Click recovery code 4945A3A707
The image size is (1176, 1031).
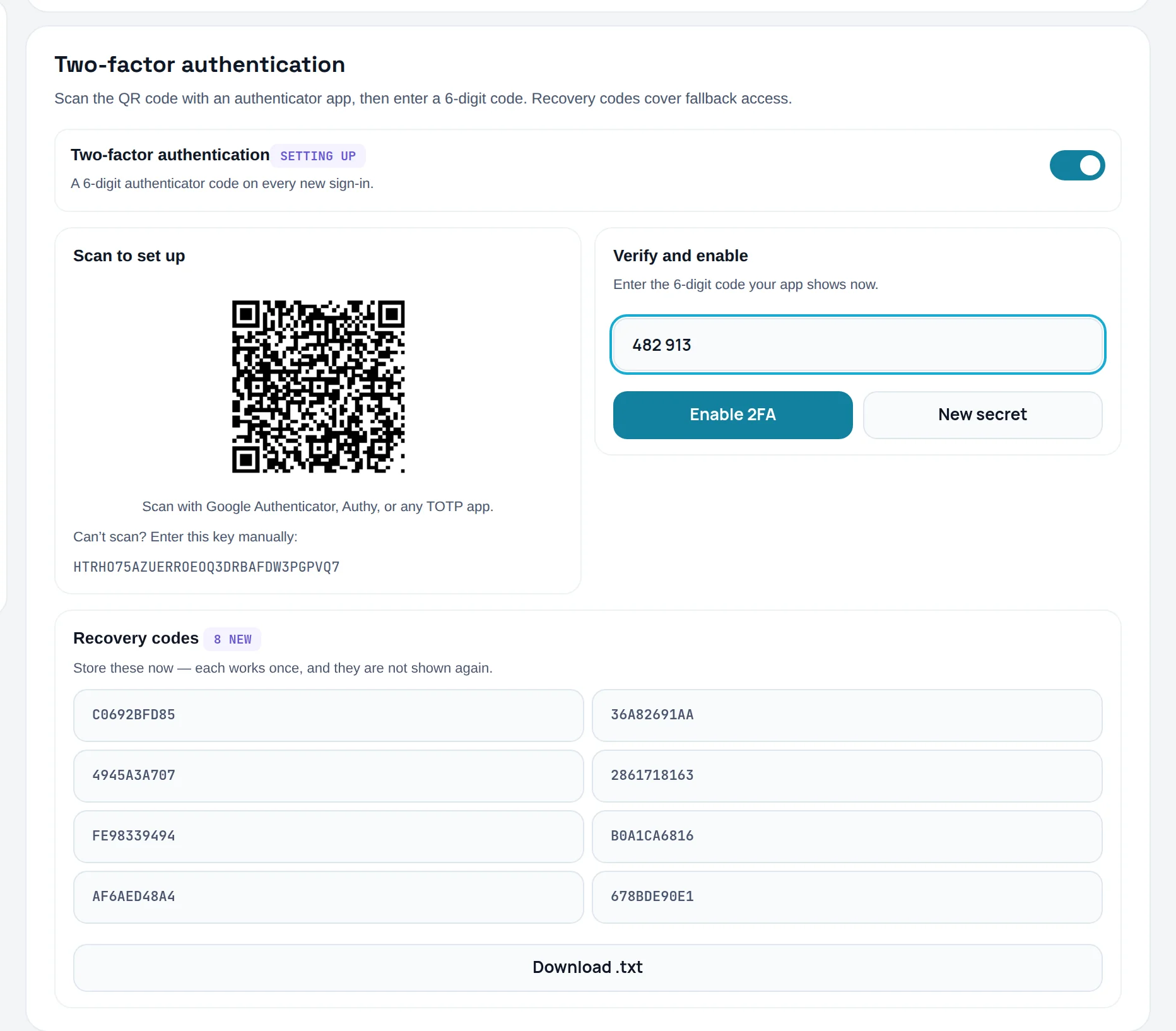[328, 775]
